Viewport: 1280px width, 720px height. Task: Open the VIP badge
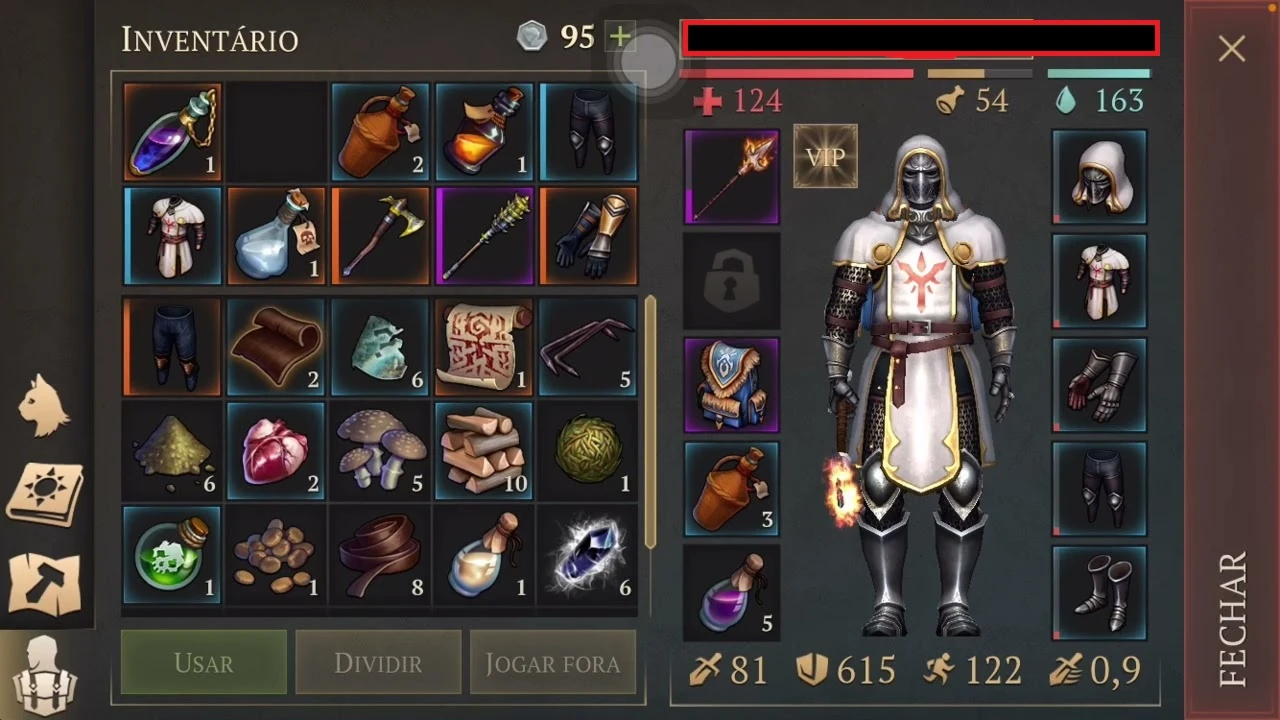[x=825, y=156]
